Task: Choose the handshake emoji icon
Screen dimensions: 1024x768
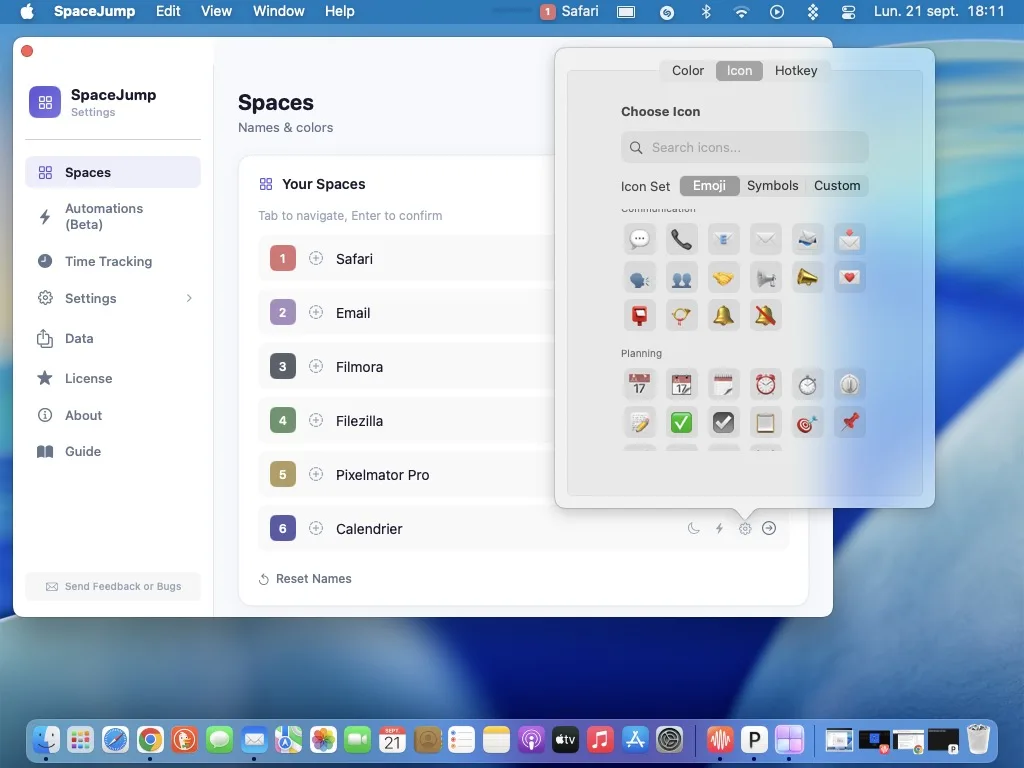Action: point(723,278)
